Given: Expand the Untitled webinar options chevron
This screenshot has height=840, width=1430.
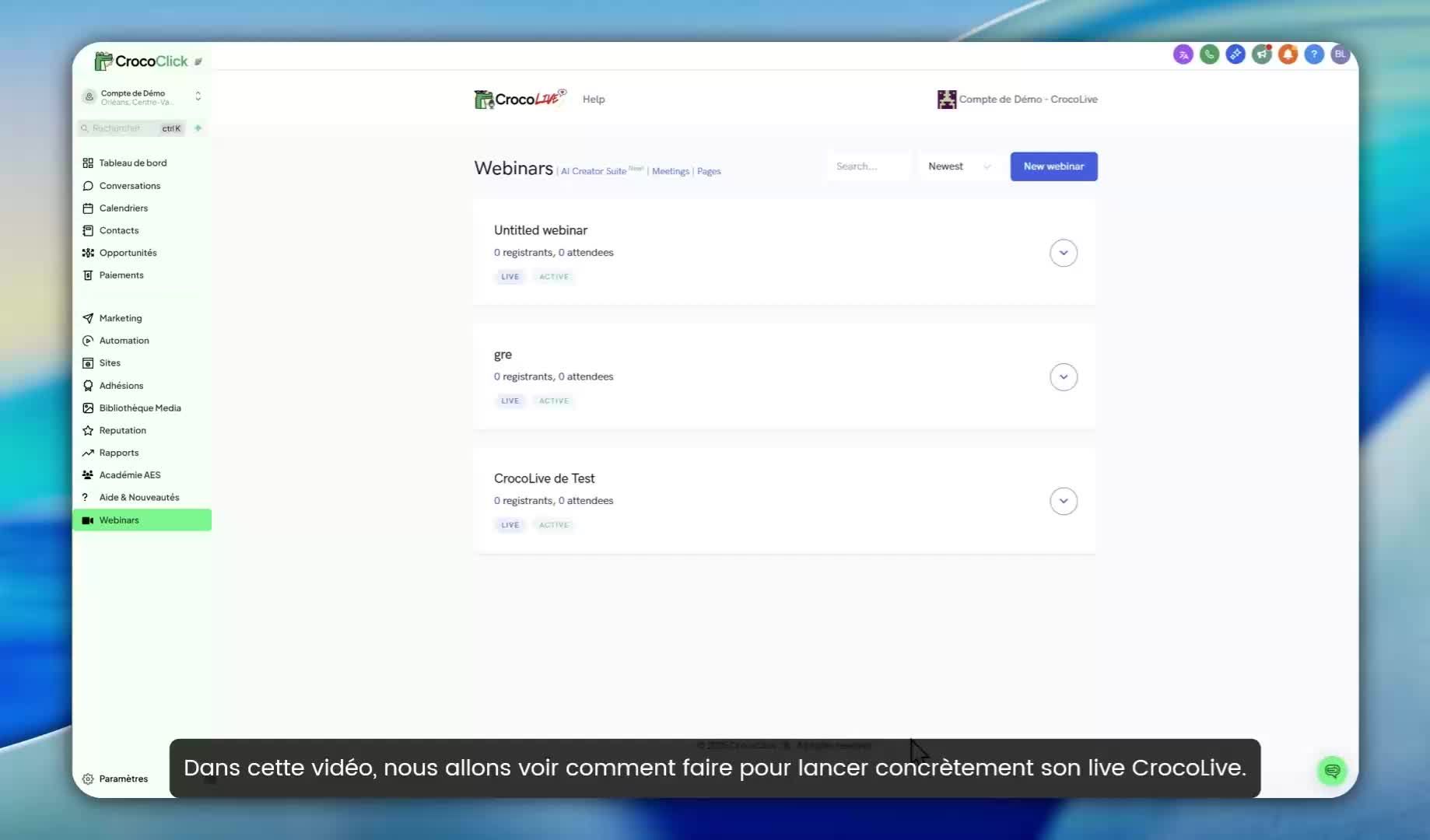Looking at the screenshot, I should tap(1063, 253).
